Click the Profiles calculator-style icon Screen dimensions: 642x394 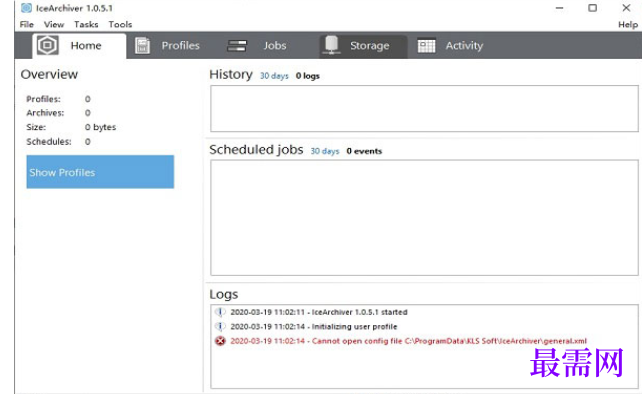tap(142, 45)
